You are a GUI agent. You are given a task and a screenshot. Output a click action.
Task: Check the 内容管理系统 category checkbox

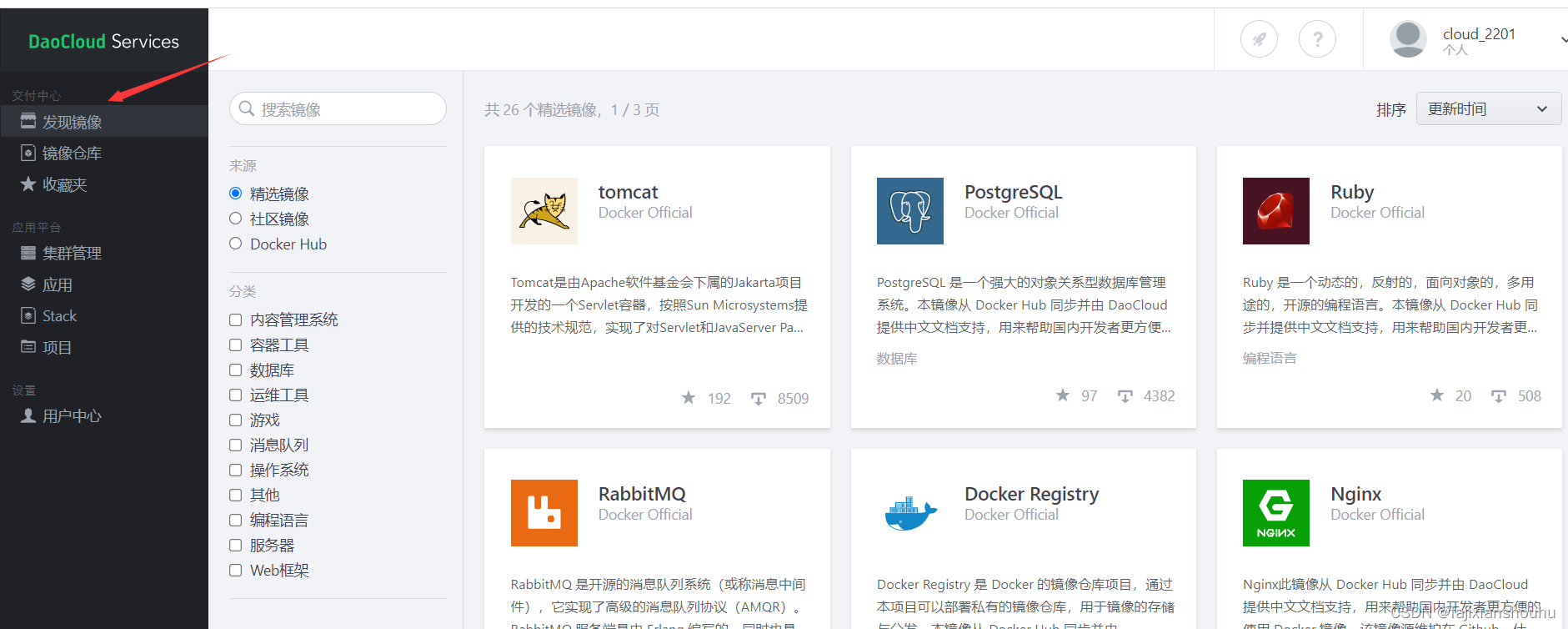coord(236,320)
